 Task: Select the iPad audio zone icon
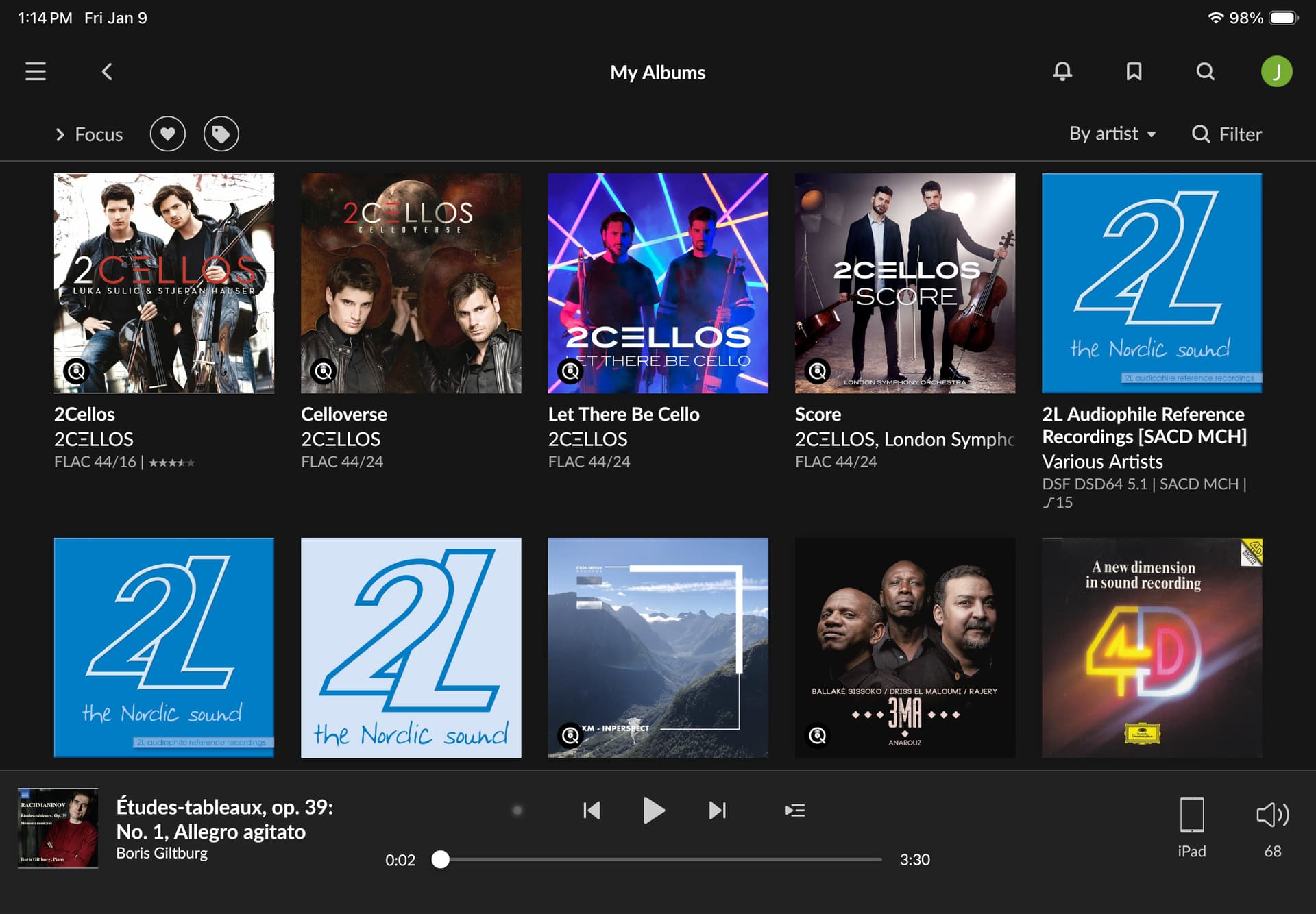[x=1191, y=815]
